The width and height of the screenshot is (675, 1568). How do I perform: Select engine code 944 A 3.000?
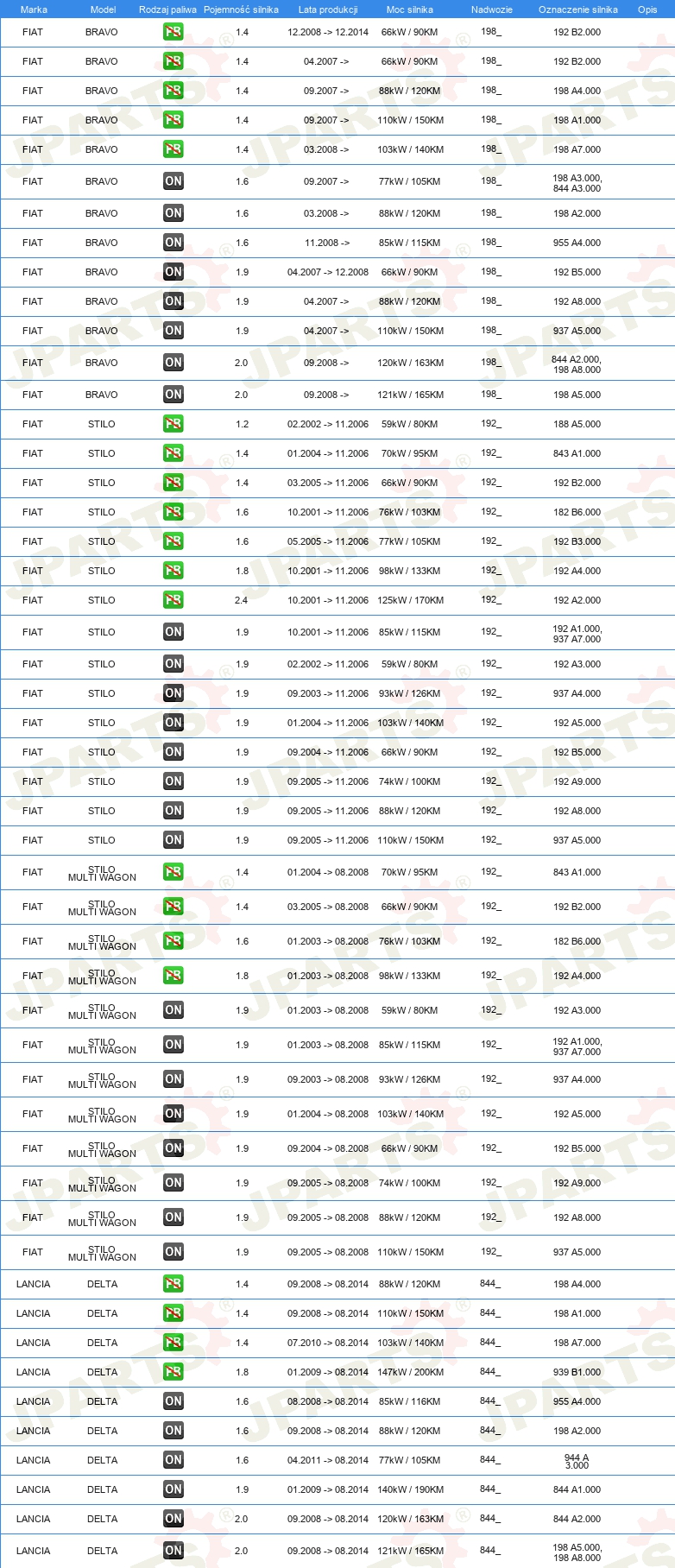[577, 1461]
